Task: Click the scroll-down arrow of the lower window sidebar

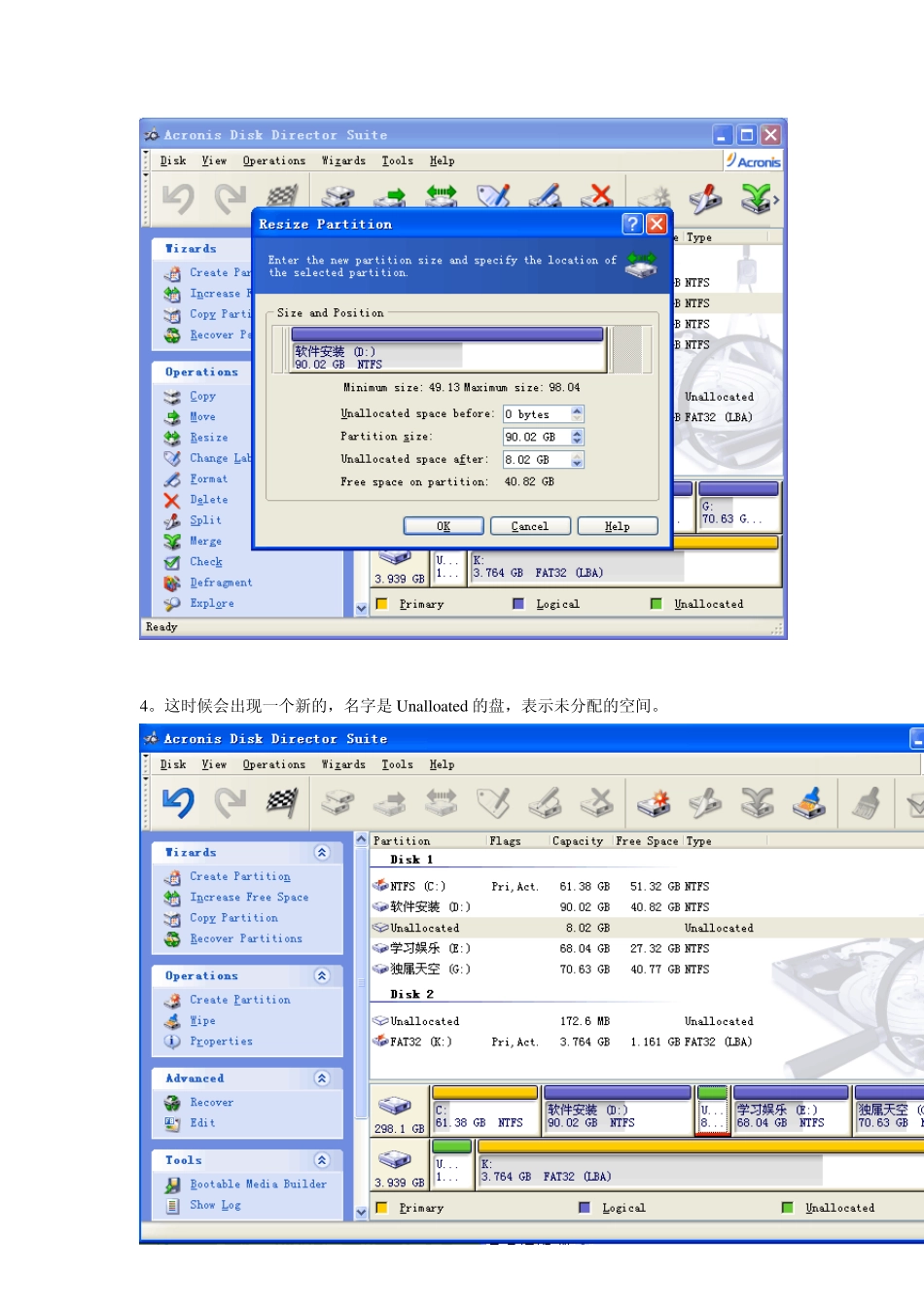Action: tap(361, 1212)
